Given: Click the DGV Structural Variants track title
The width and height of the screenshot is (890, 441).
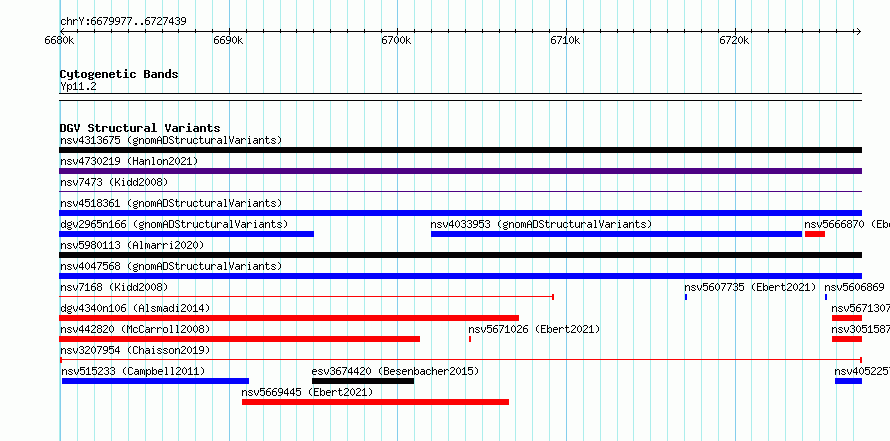Looking at the screenshot, I should click(x=140, y=128).
